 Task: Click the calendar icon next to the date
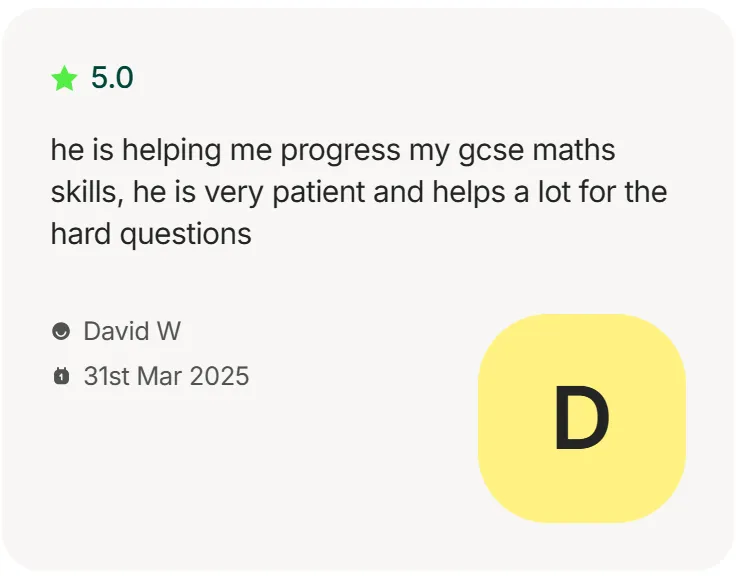point(61,376)
